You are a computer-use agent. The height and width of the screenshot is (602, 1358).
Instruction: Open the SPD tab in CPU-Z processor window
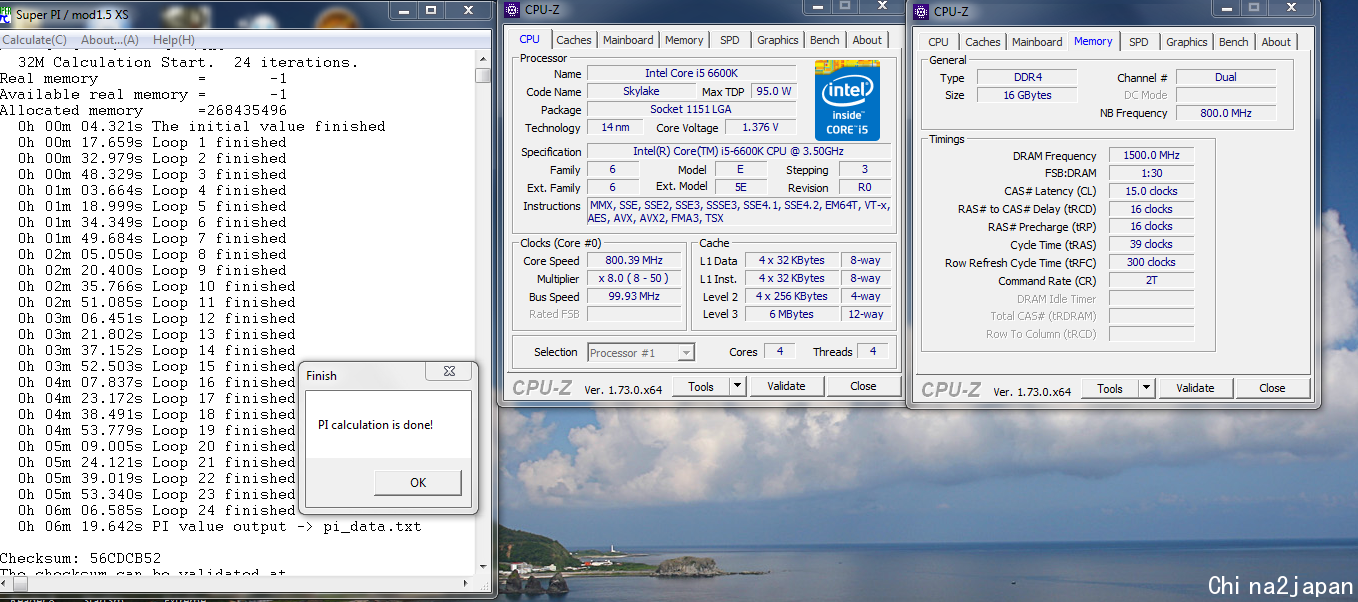coord(730,40)
